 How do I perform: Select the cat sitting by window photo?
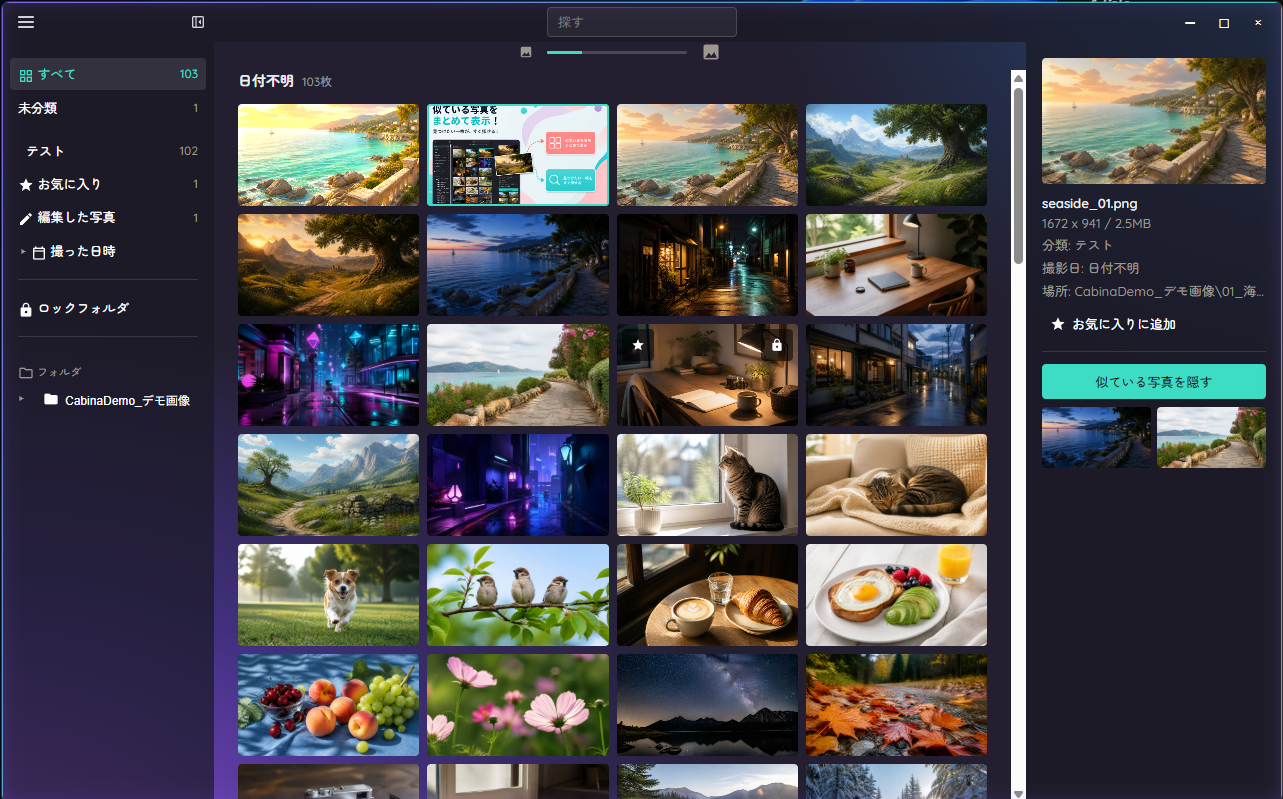point(707,485)
